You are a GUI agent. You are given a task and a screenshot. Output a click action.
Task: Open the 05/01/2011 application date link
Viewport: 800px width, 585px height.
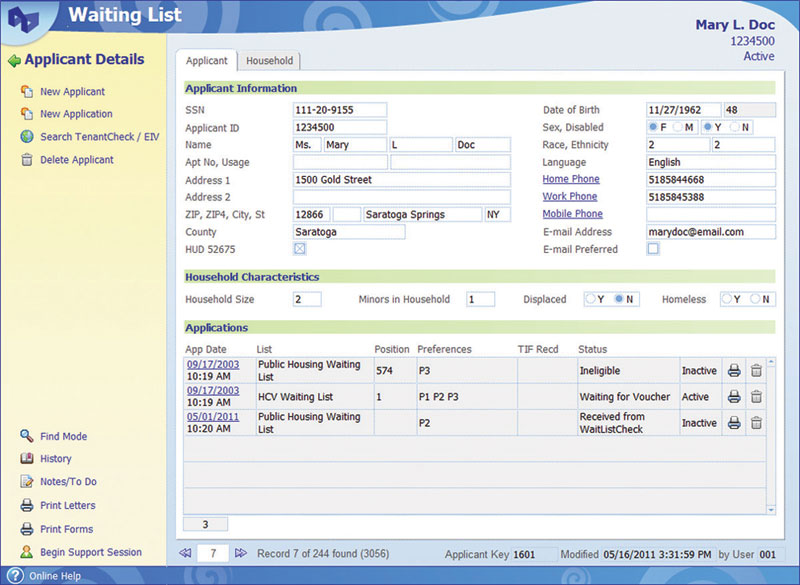[212, 417]
